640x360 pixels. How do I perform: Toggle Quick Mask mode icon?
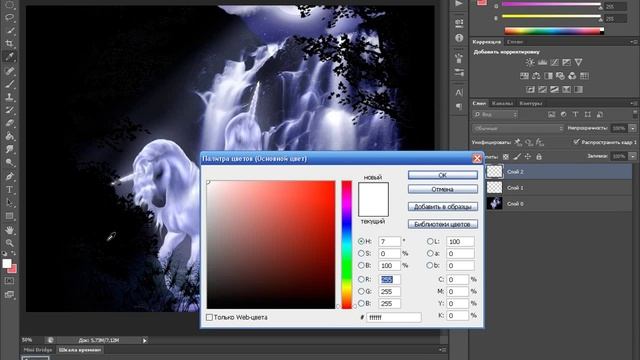pyautogui.click(x=9, y=281)
